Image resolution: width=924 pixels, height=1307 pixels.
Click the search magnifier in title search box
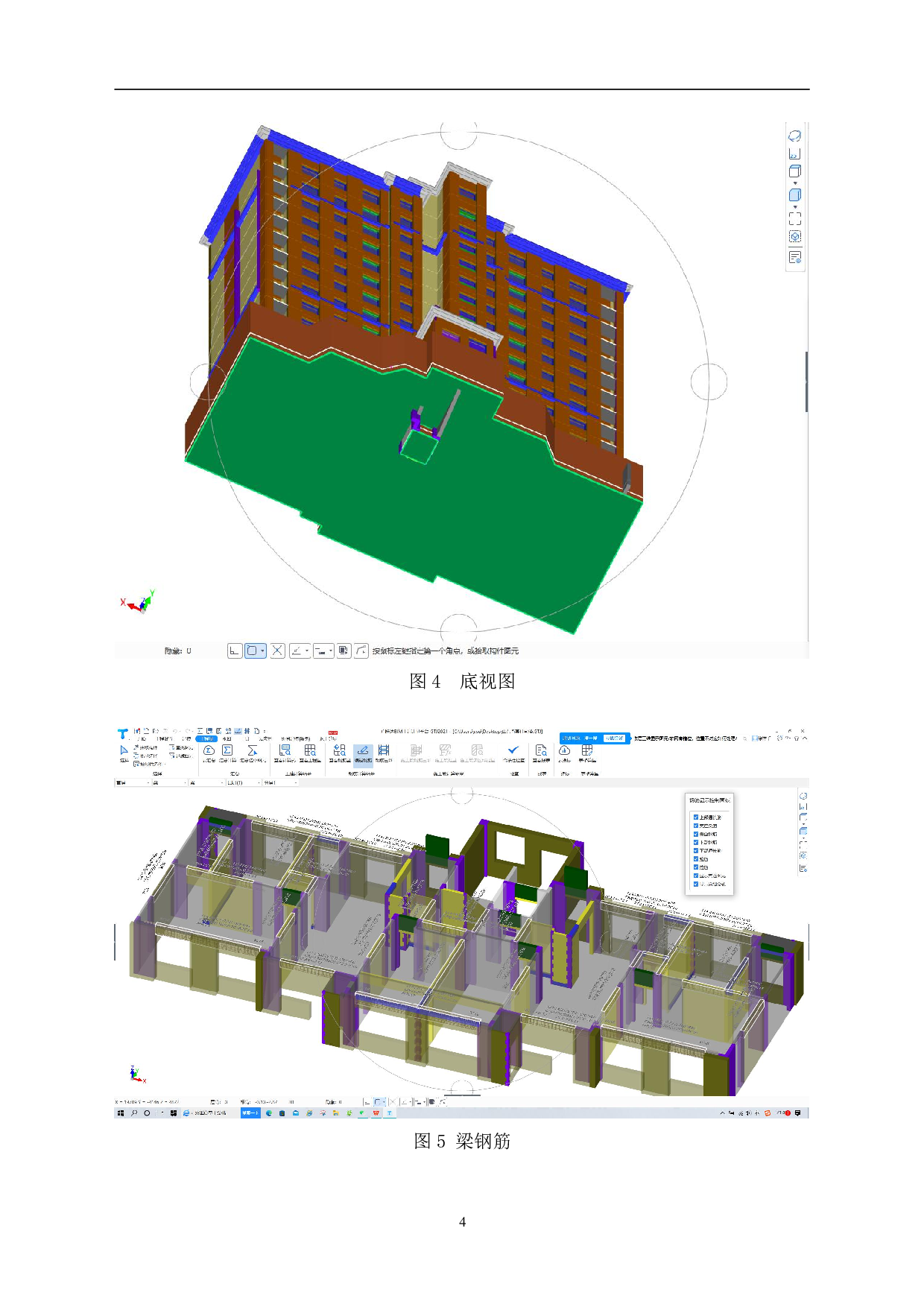744,738
